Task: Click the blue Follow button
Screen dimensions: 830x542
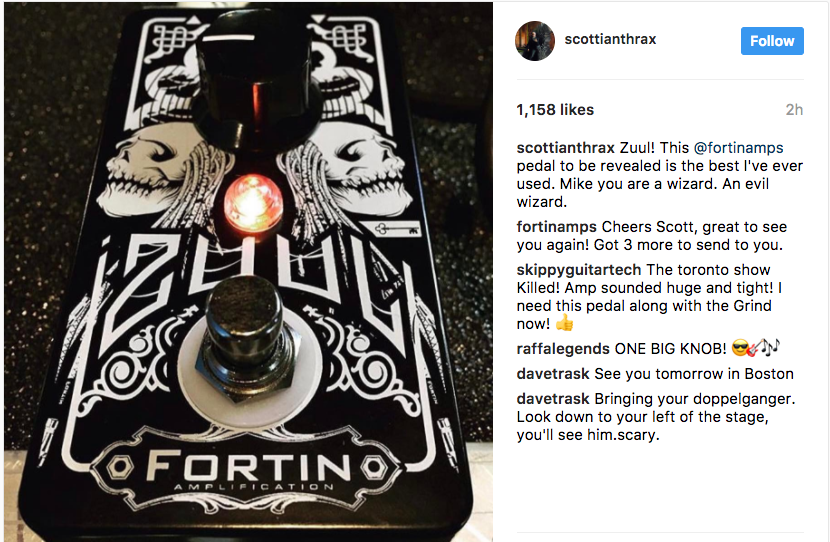Action: click(x=772, y=41)
